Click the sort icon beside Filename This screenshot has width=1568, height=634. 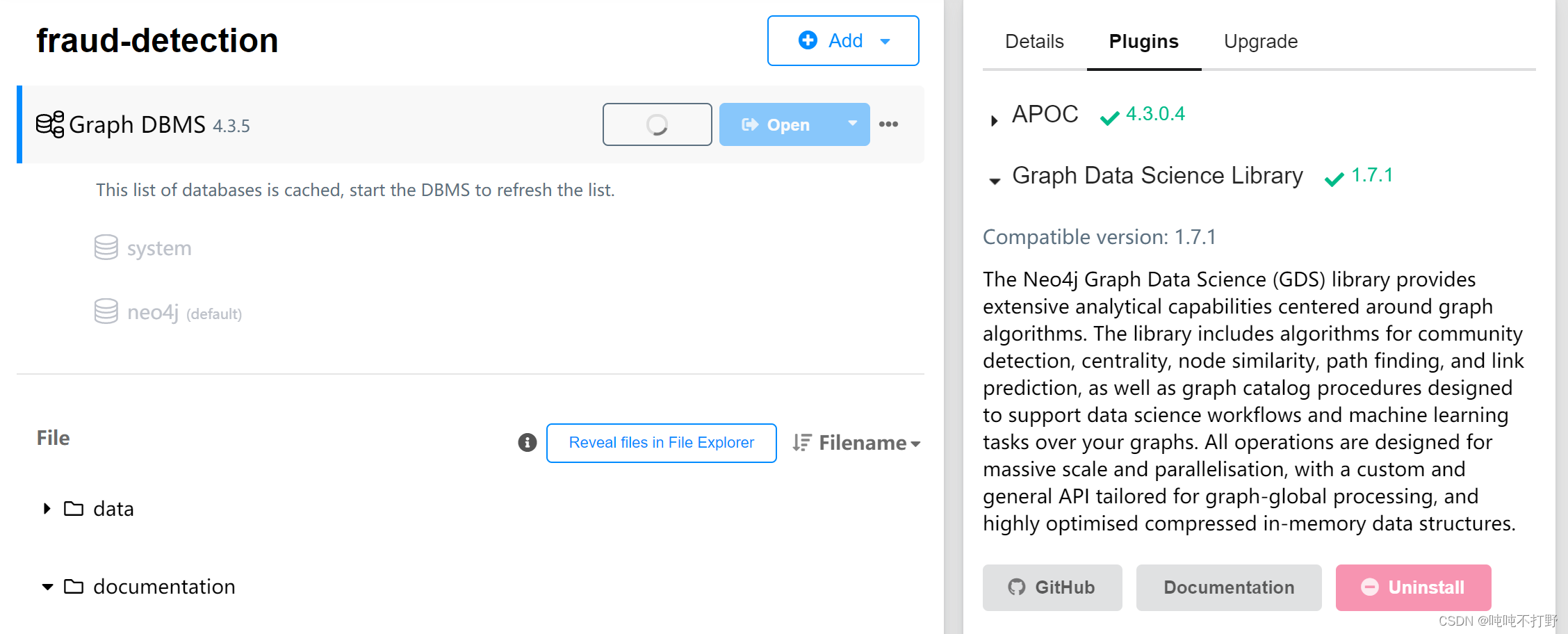(x=801, y=443)
